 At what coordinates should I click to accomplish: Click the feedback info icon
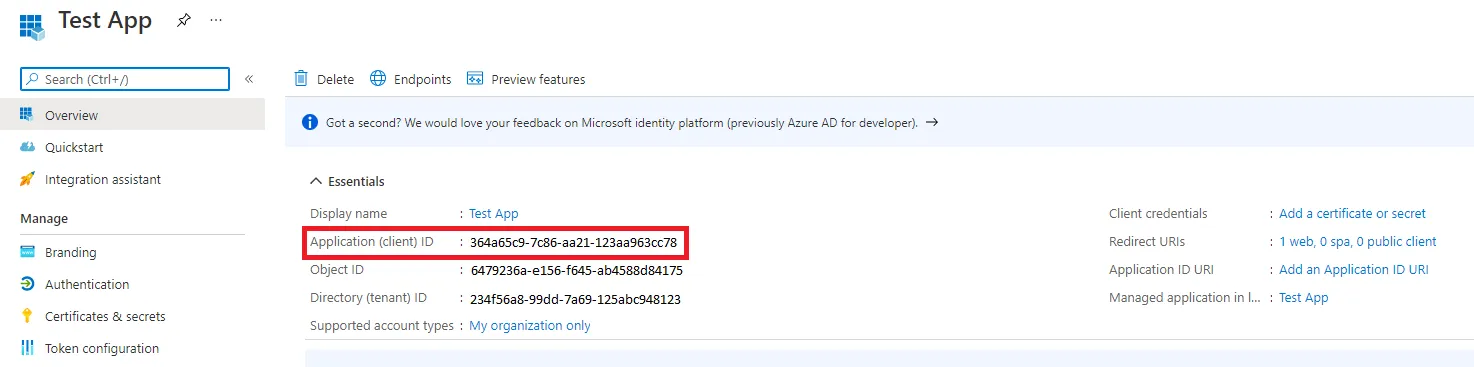[x=310, y=123]
